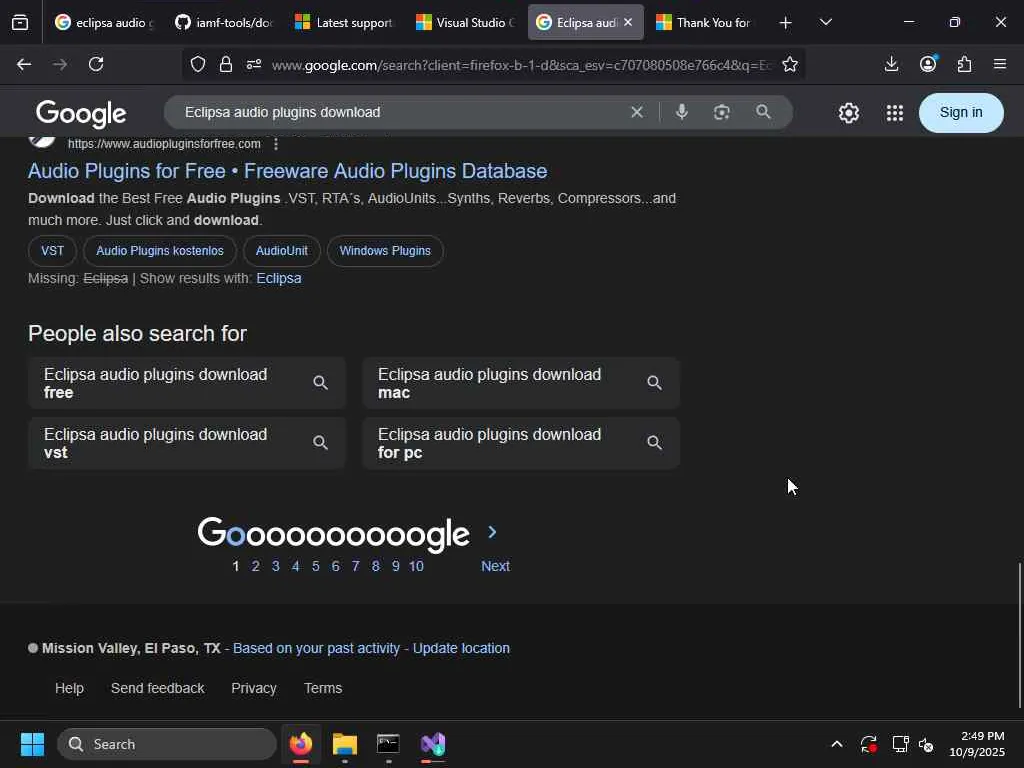Open Visual Studio from taskbar
The image size is (1024, 768).
(433, 744)
